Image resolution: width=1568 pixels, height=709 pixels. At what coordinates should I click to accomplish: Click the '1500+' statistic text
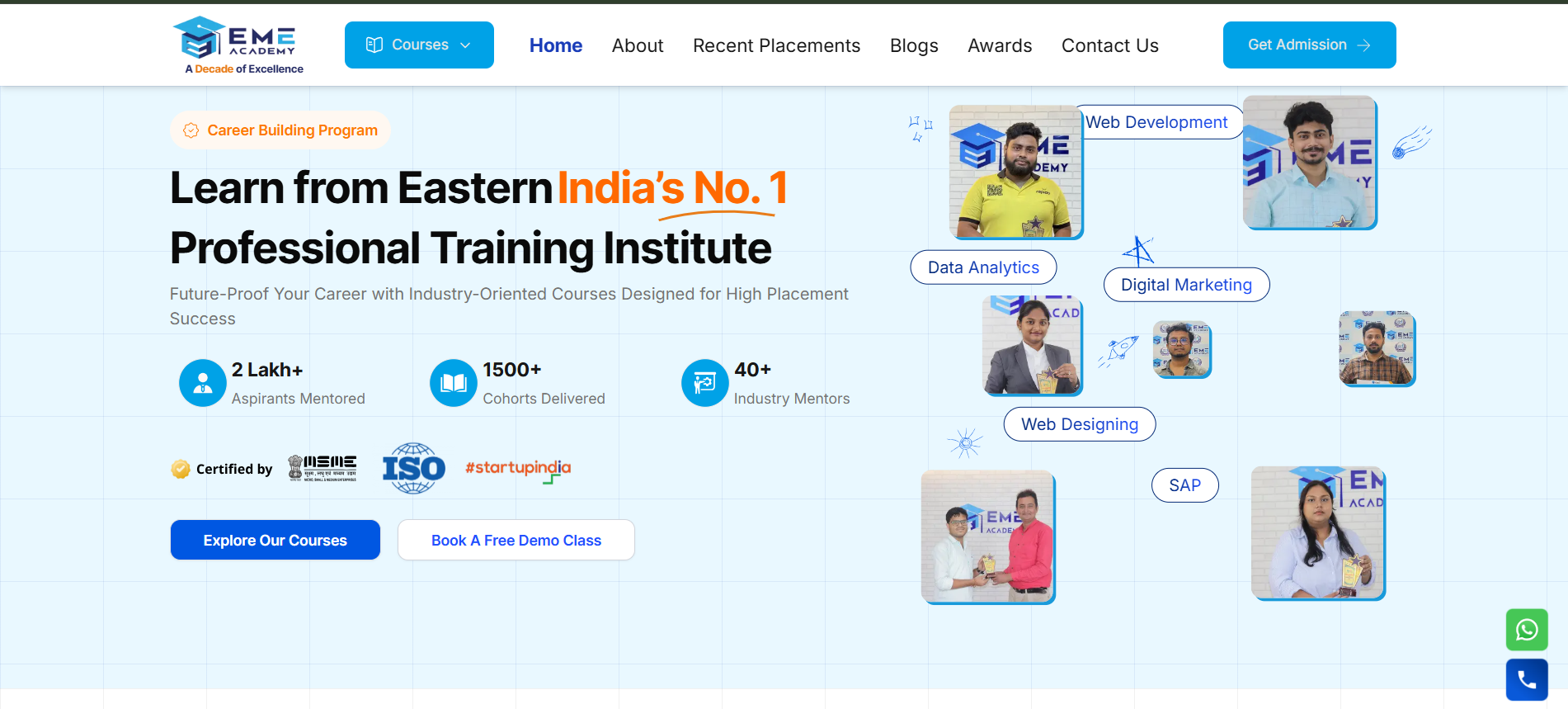pyautogui.click(x=512, y=370)
